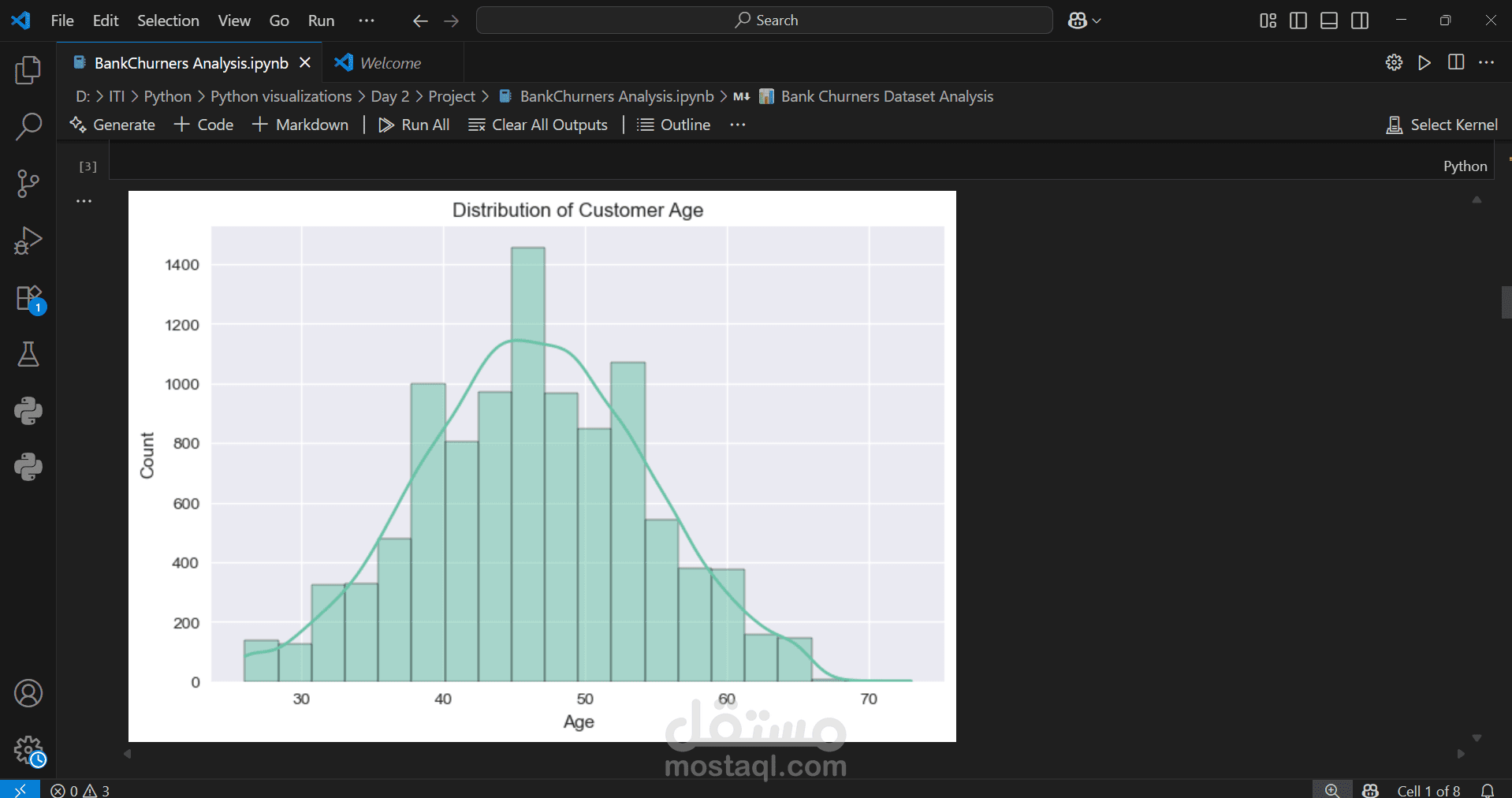This screenshot has width=1512, height=798.
Task: Customize layout icon in title bar
Action: (1268, 21)
